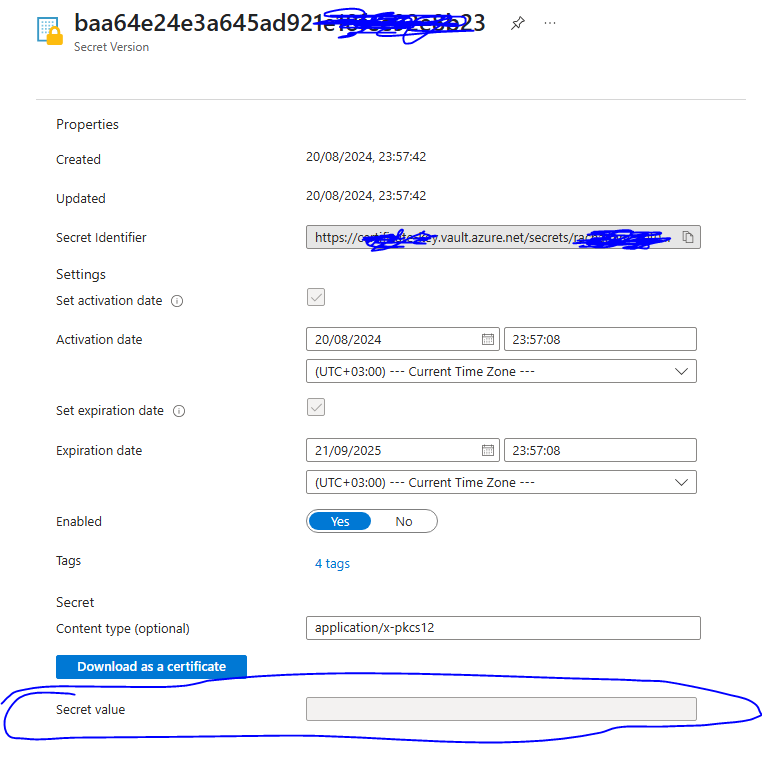This screenshot has width=762, height=758.
Task: Click the Secret Version subtitle
Action: pyautogui.click(x=111, y=47)
